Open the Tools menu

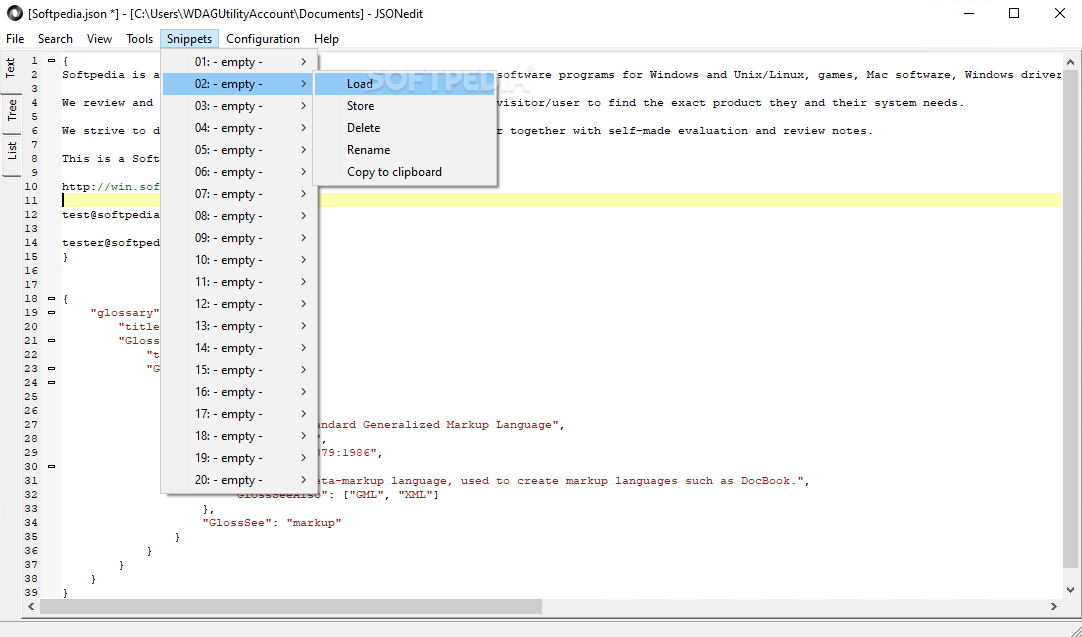click(139, 39)
